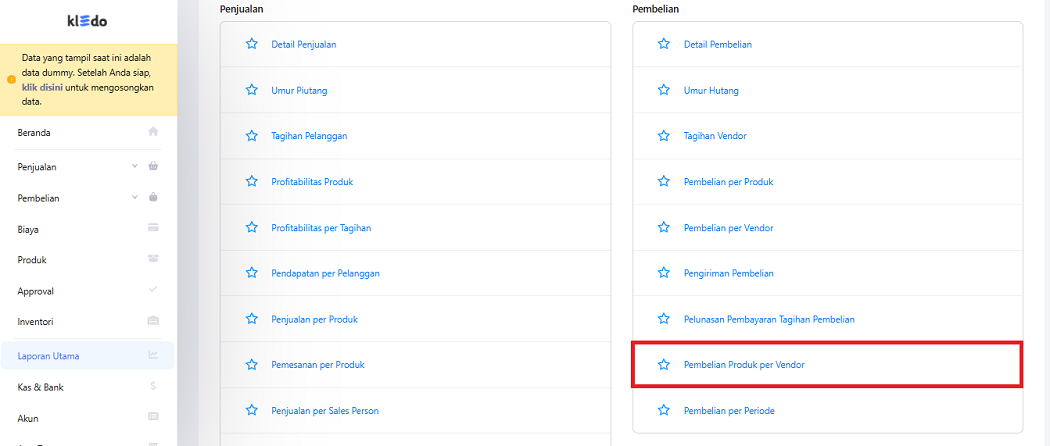Expand the Pembelian sidebar submenu chevron

(135, 197)
